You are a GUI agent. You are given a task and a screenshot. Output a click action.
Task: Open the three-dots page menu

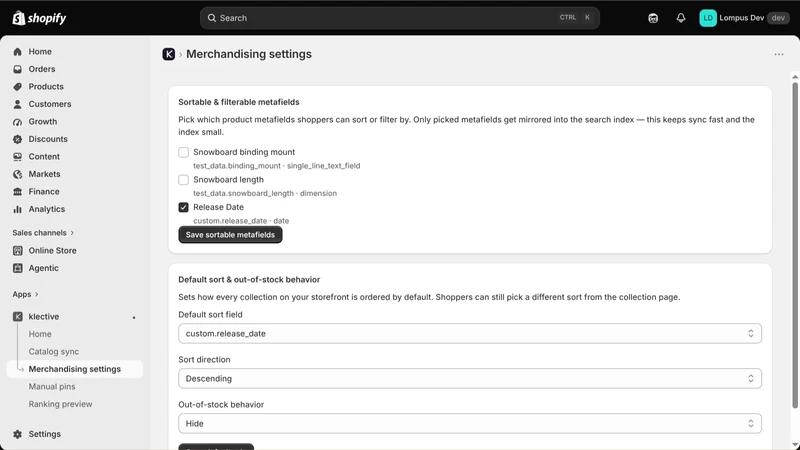pos(779,54)
